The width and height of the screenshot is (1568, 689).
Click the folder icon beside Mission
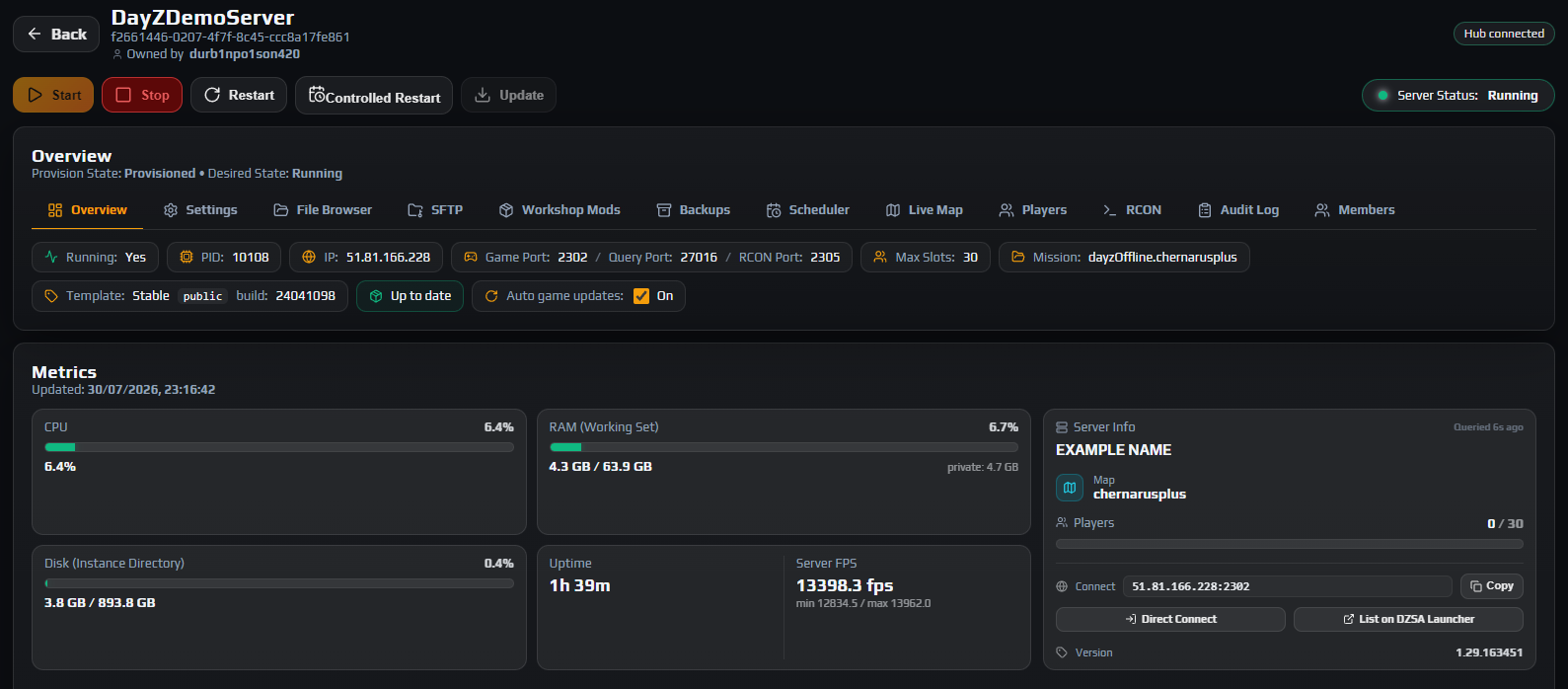[x=1018, y=258]
